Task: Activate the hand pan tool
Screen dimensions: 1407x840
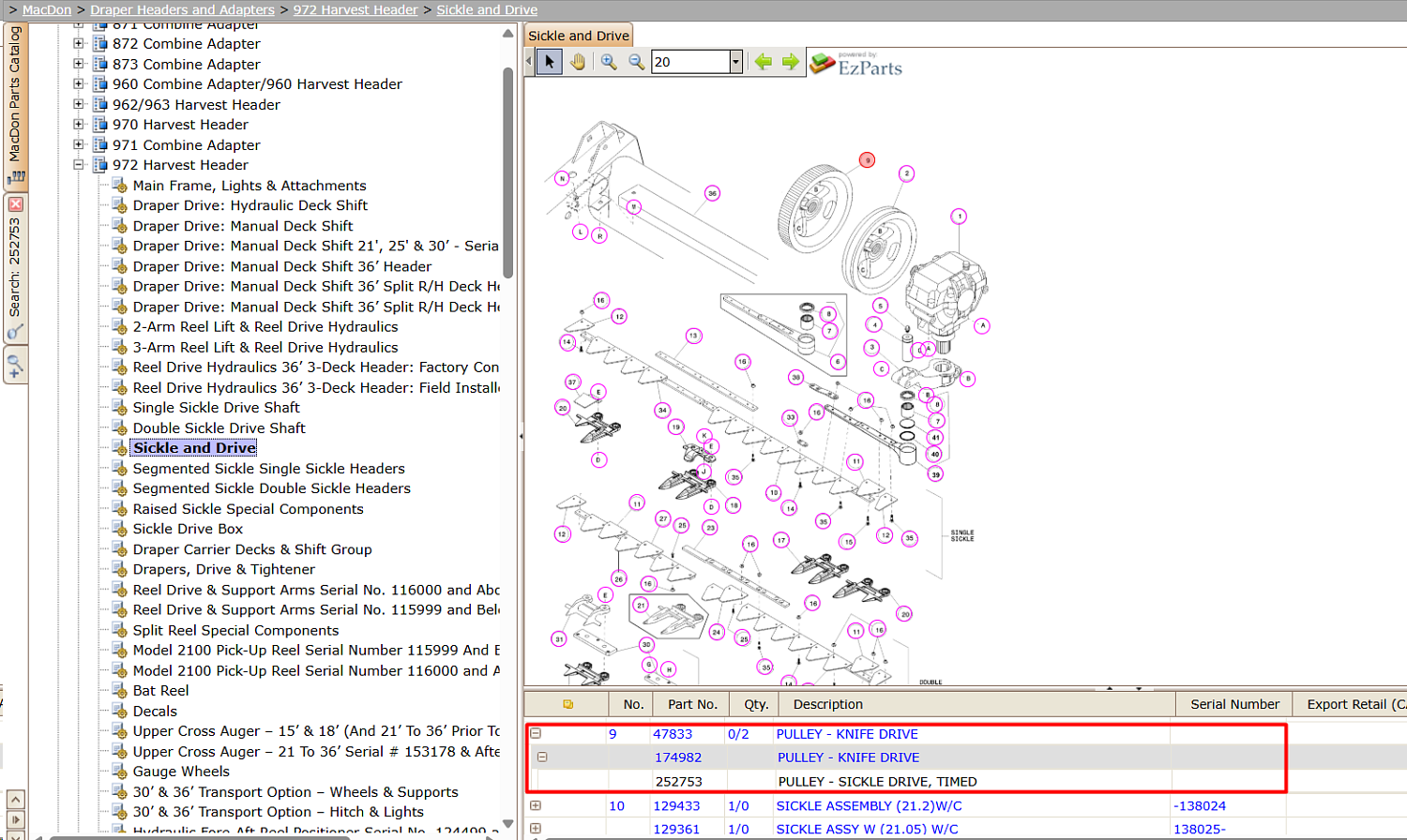Action: 578,62
